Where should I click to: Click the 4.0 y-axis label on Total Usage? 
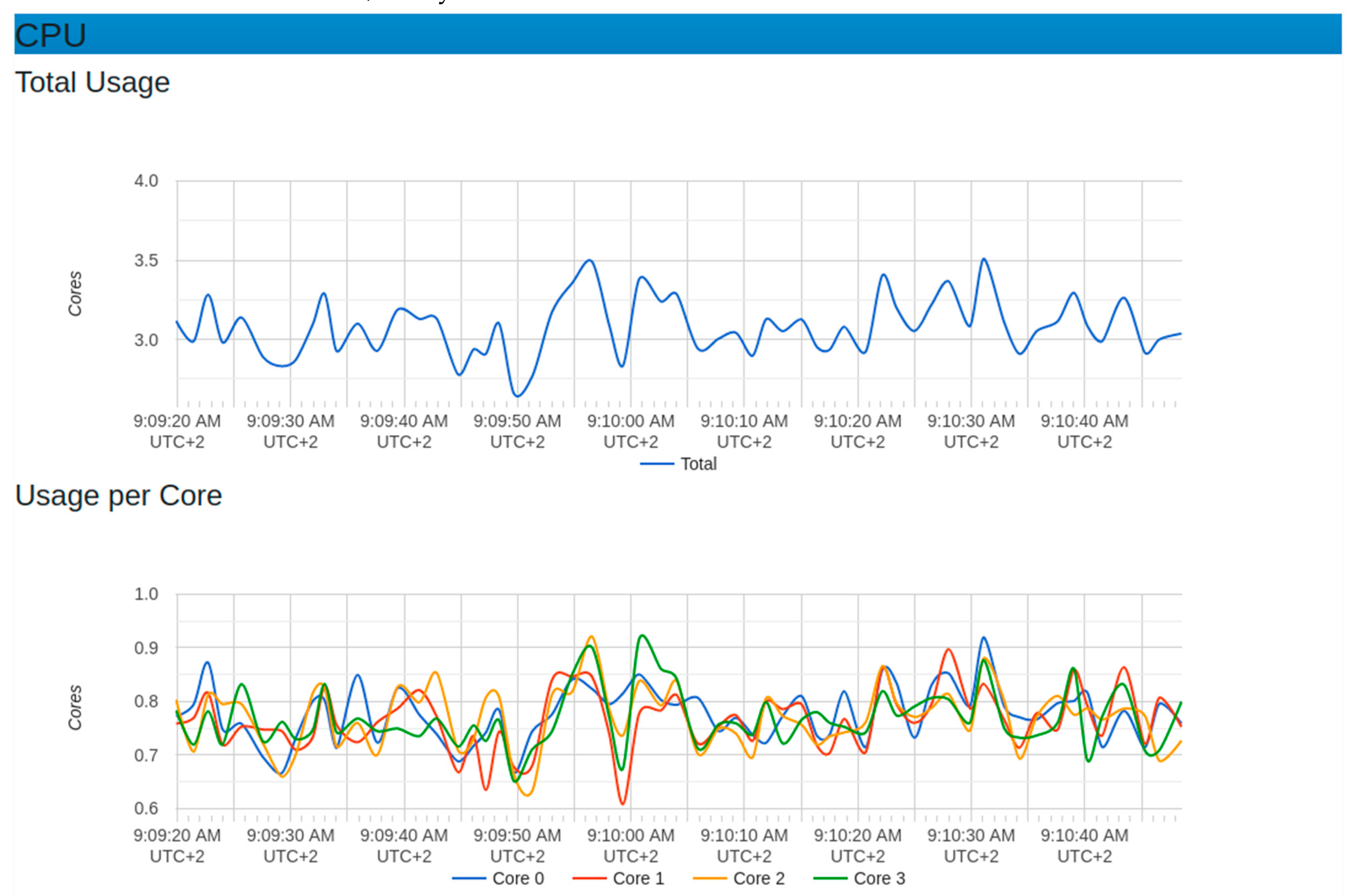point(146,181)
